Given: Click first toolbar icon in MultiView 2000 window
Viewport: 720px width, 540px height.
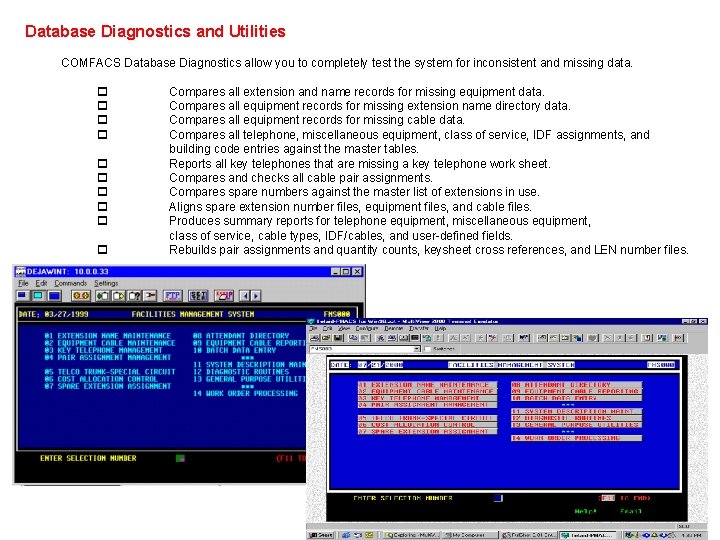Looking at the screenshot, I should click(315, 338).
